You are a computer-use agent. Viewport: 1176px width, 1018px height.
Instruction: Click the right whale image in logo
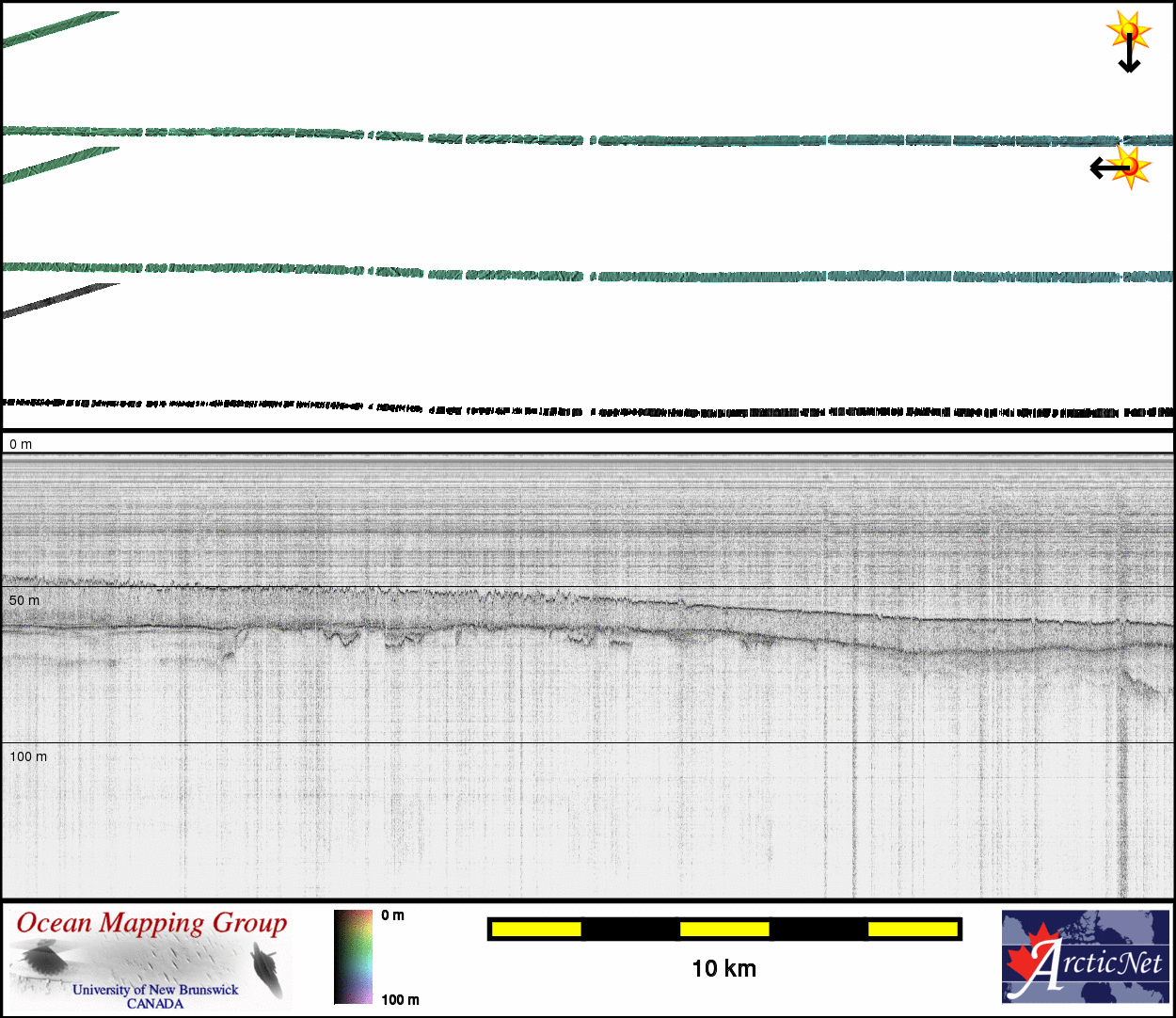coord(266,969)
